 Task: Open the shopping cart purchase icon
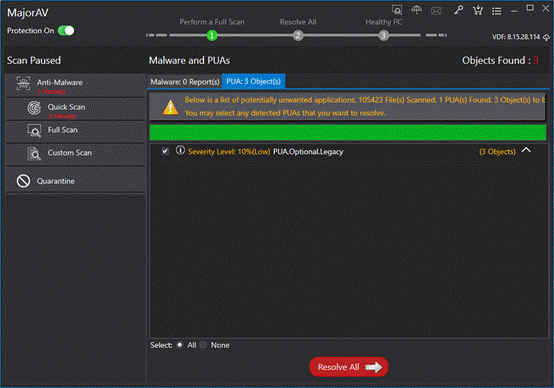tap(478, 11)
